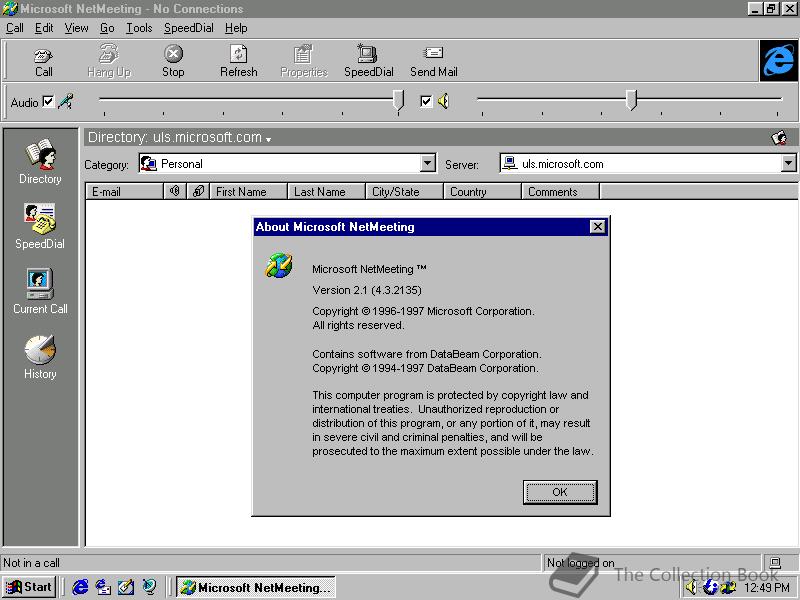Sort by E-mail column header
The image size is (800, 600).
124,191
